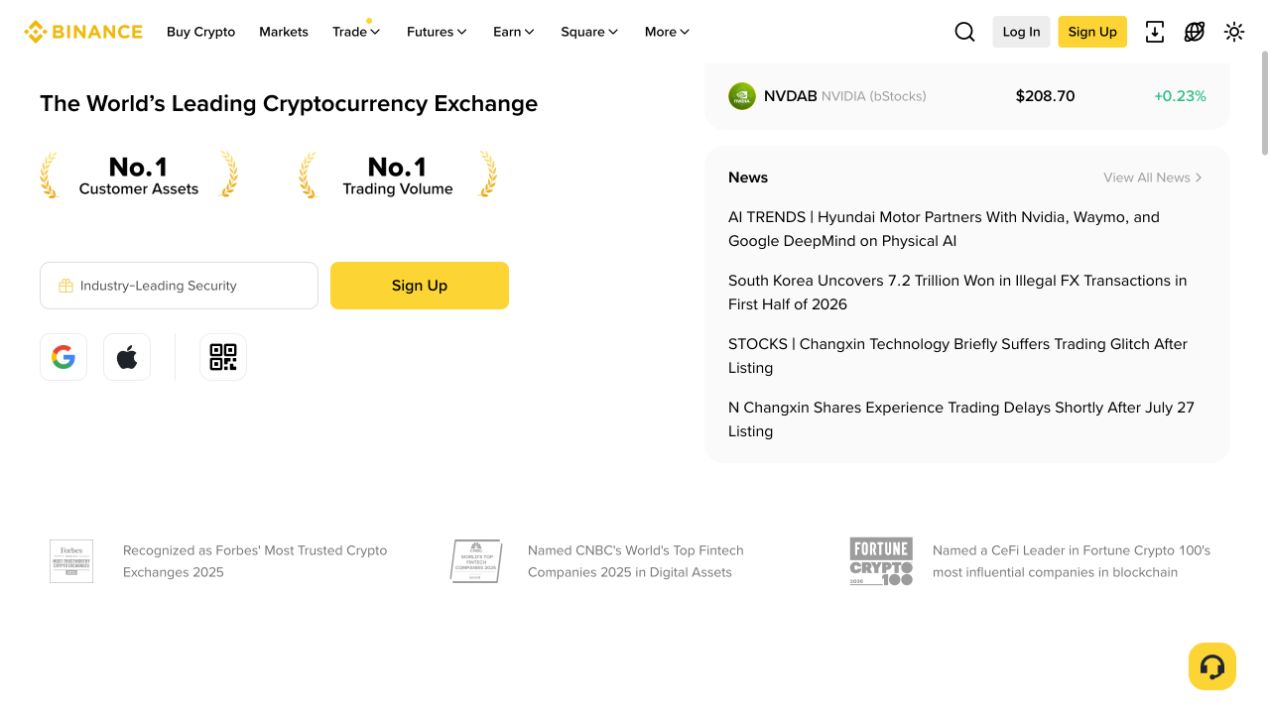Click the CeFi Leader Fortune Crypto text
This screenshot has width=1270, height=714.
(x=1071, y=561)
